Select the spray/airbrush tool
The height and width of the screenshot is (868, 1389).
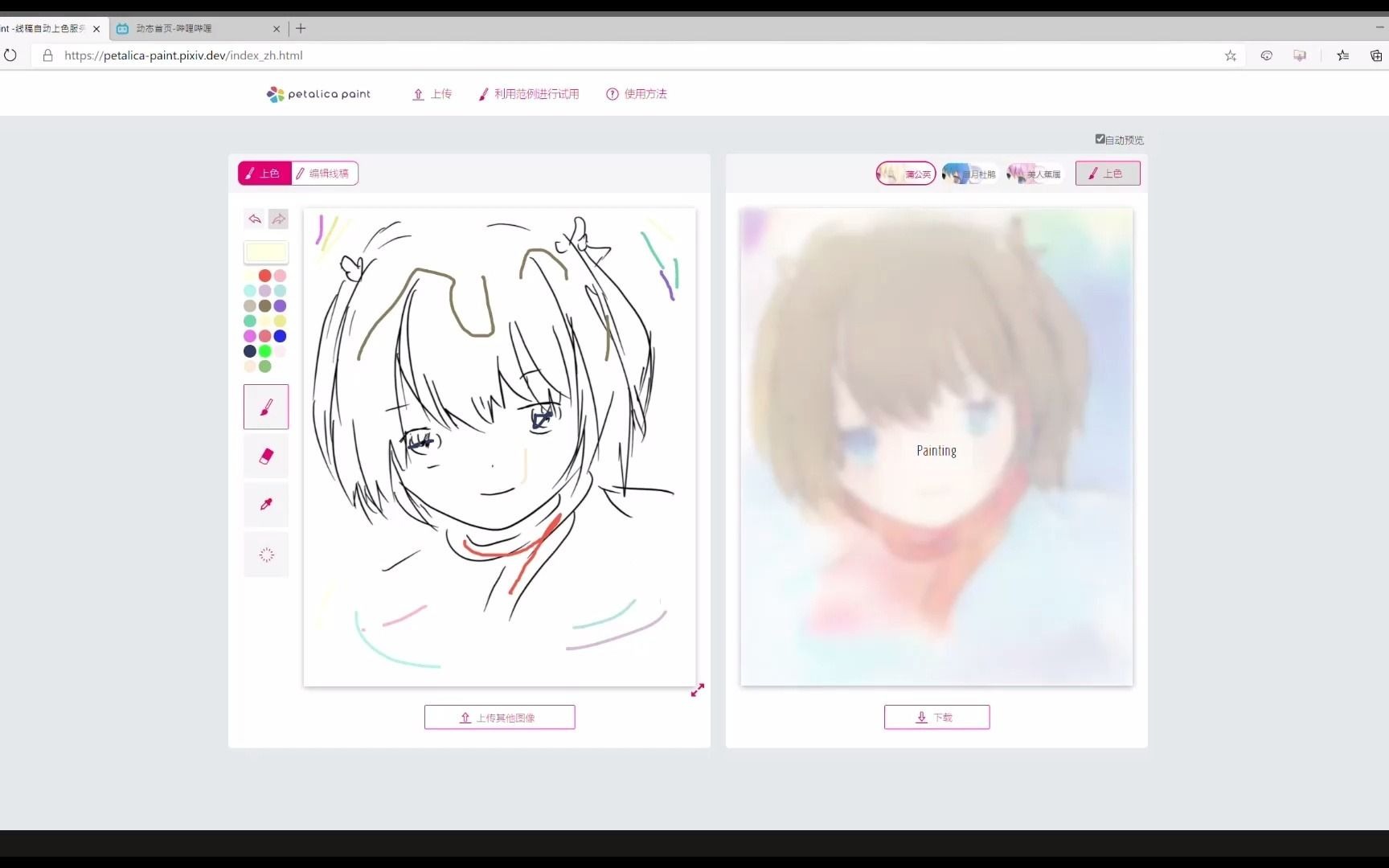click(265, 555)
